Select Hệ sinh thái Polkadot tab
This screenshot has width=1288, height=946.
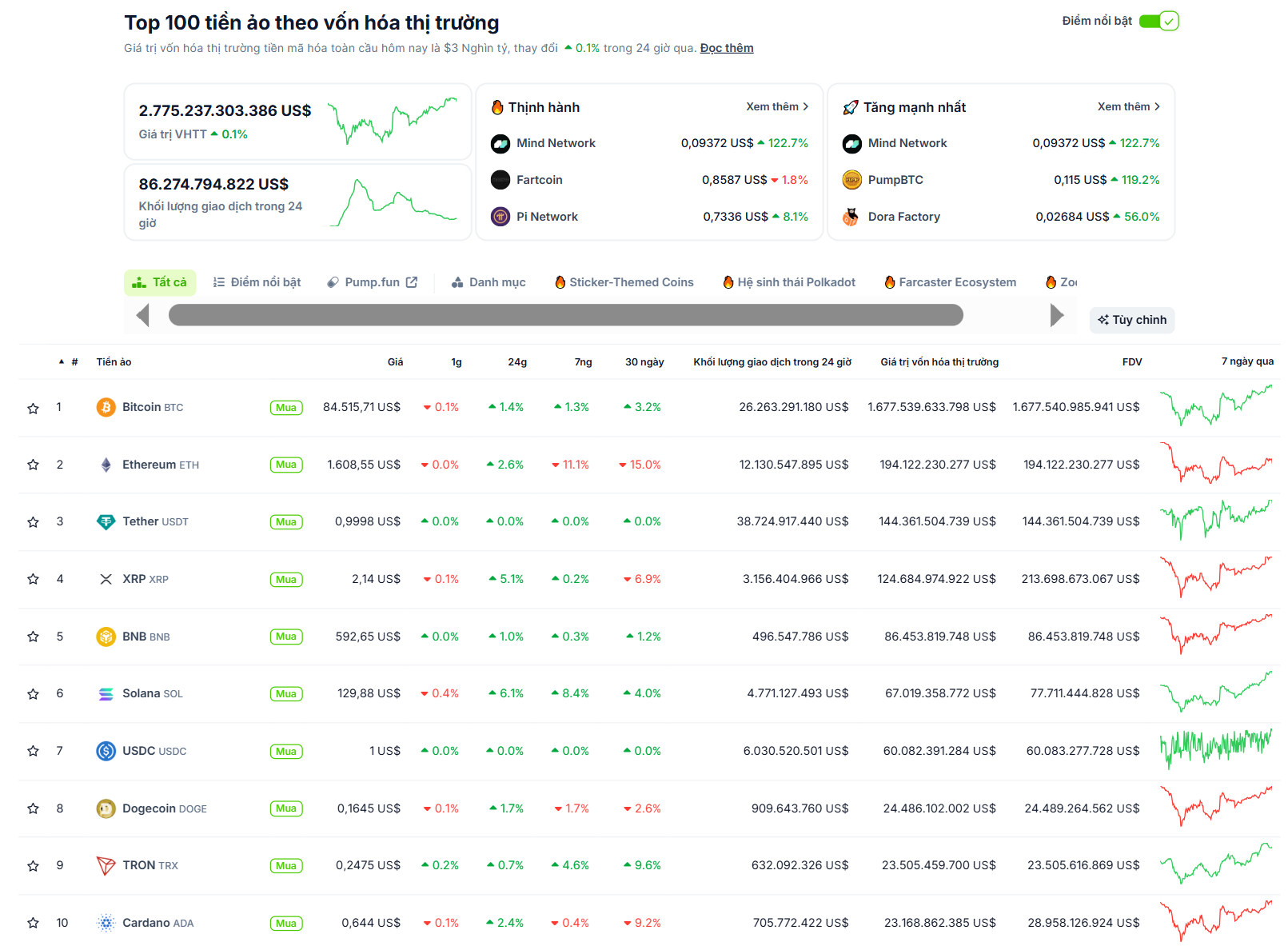pos(789,282)
